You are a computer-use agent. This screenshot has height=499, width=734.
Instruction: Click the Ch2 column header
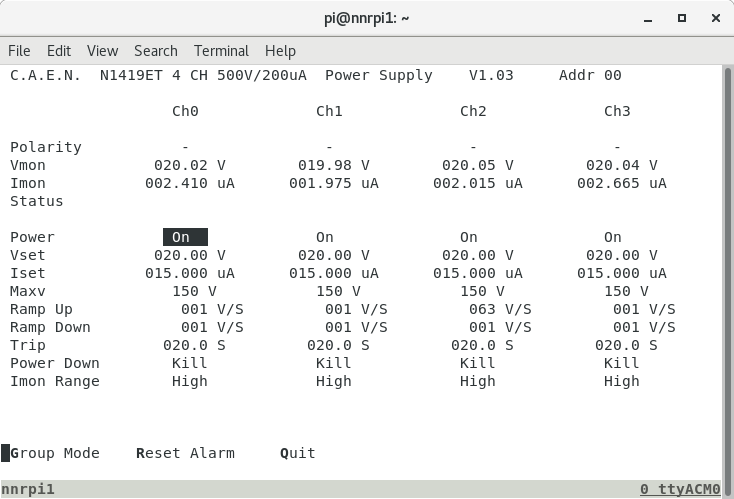473,111
